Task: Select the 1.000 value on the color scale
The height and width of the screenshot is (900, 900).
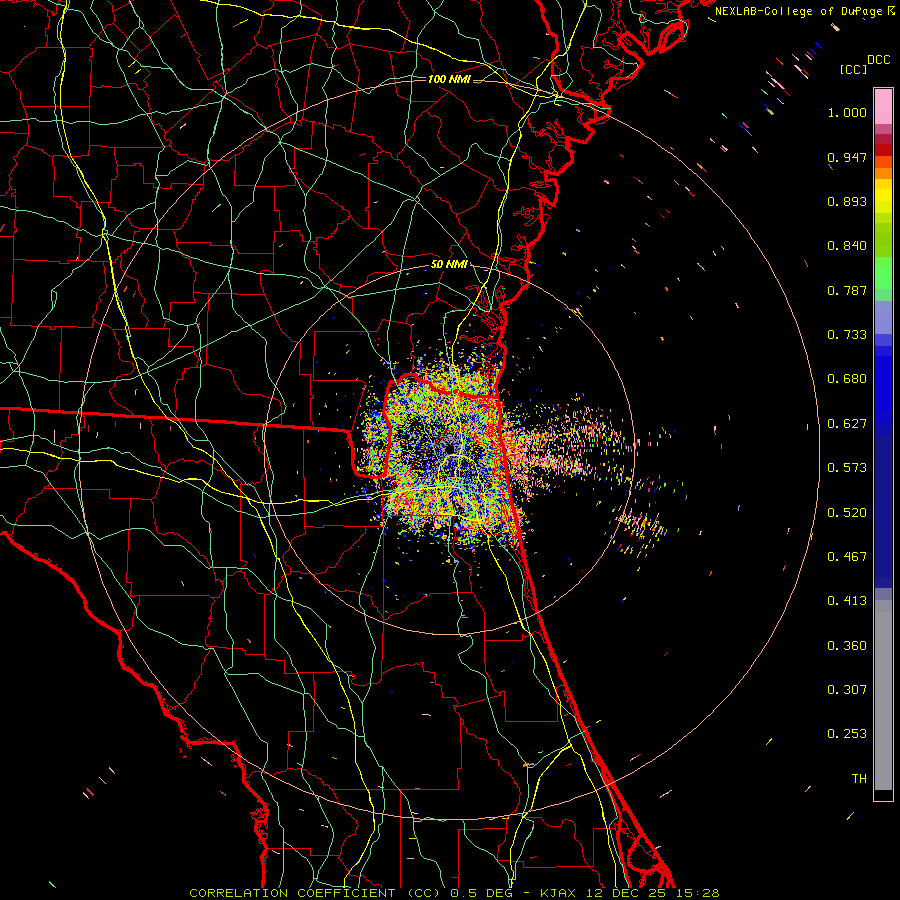Action: pyautogui.click(x=847, y=112)
